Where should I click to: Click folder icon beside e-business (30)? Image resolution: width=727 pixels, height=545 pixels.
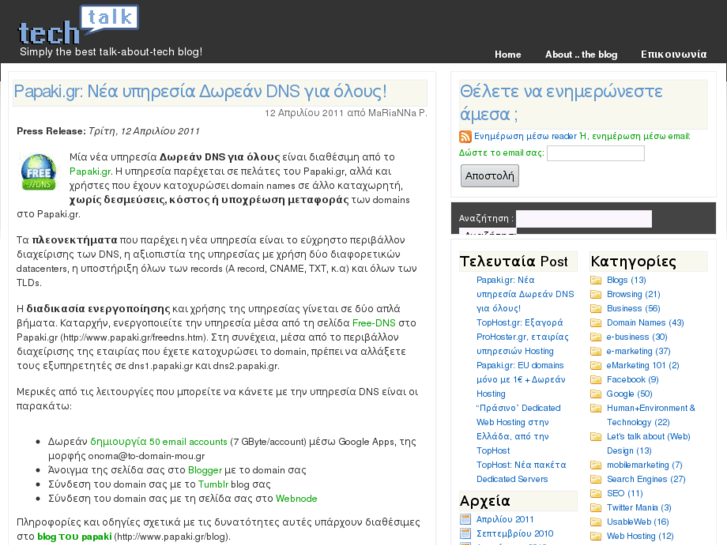(x=596, y=337)
